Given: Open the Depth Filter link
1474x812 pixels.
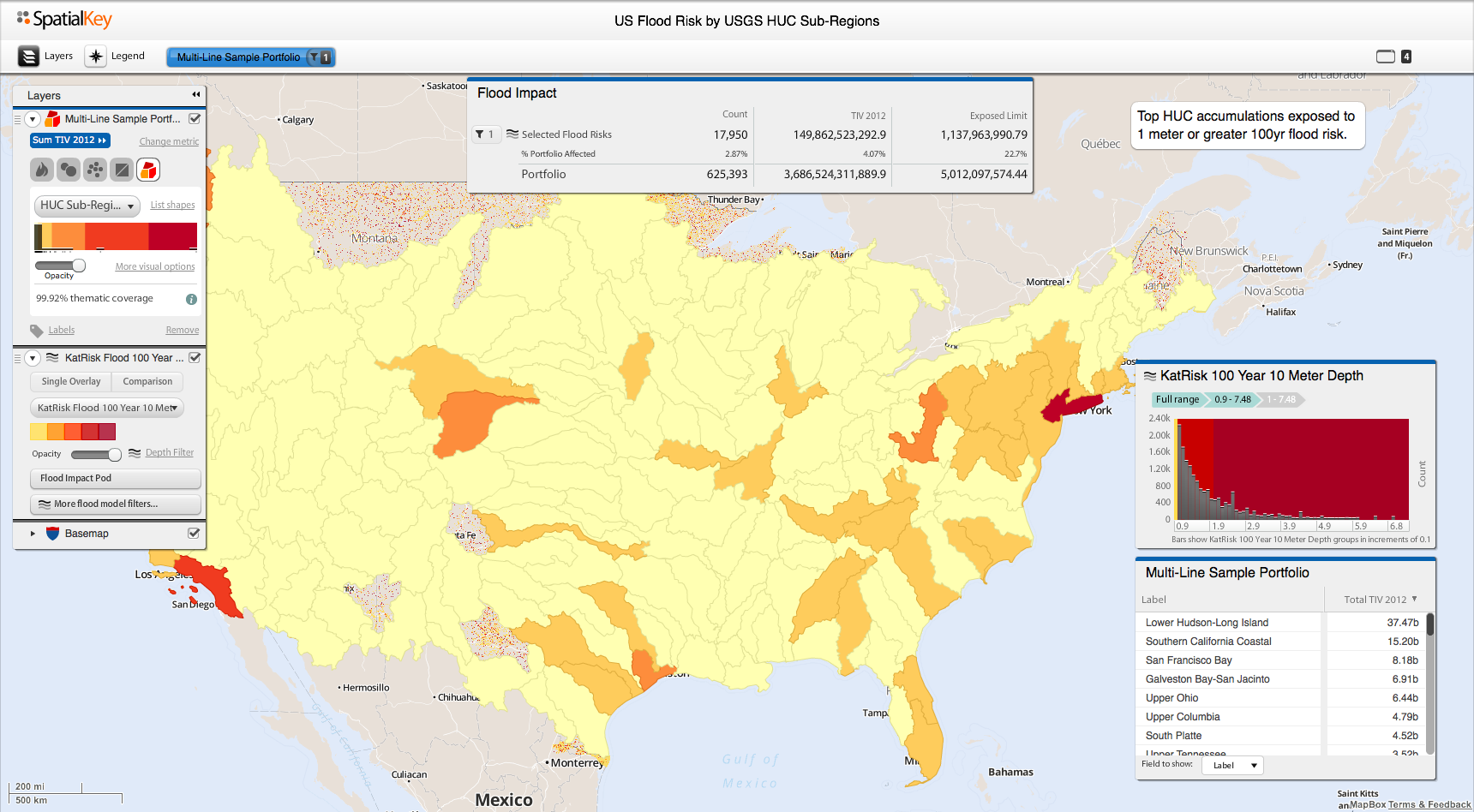Looking at the screenshot, I should click(170, 453).
